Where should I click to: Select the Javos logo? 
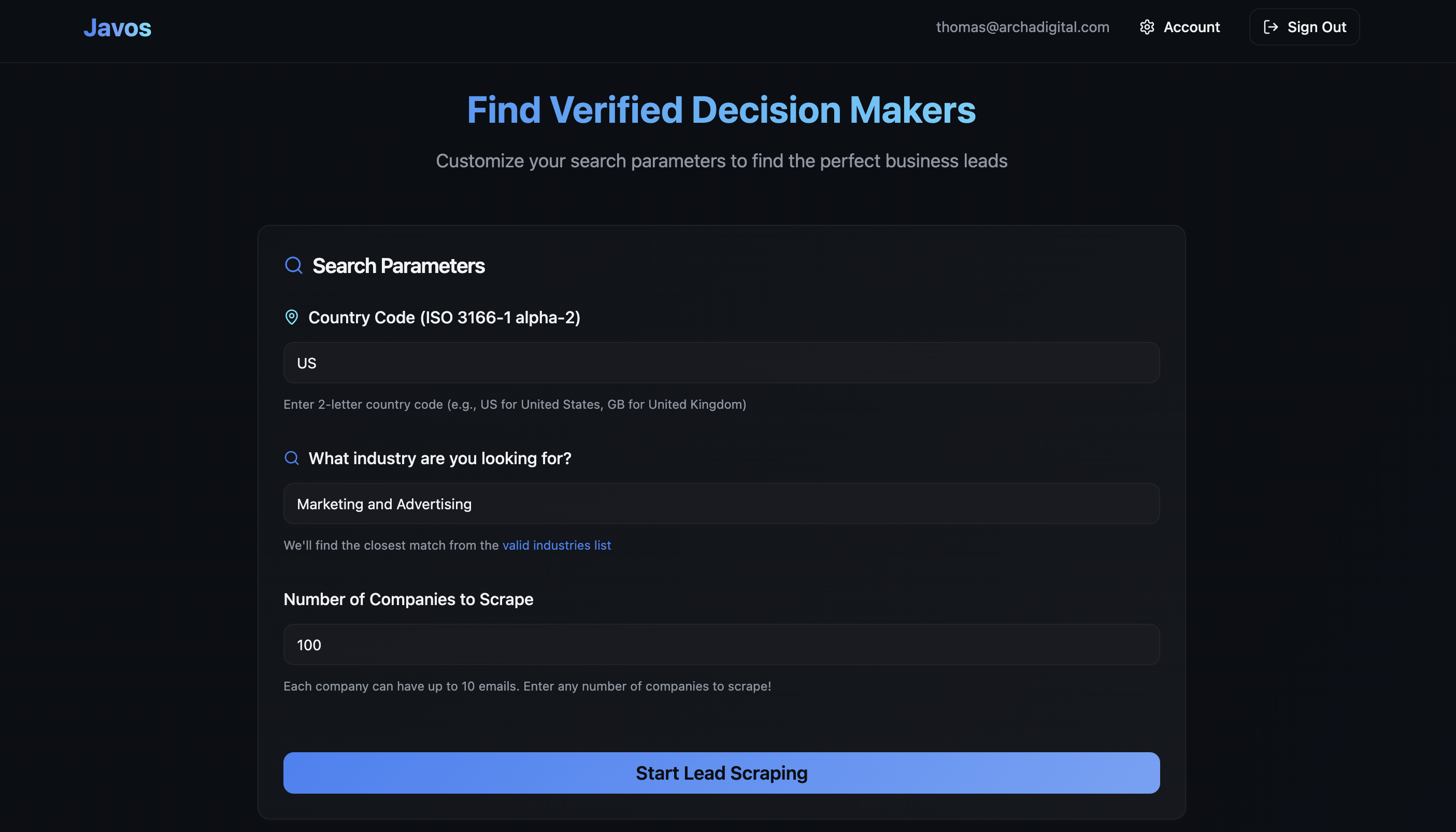pos(117,27)
